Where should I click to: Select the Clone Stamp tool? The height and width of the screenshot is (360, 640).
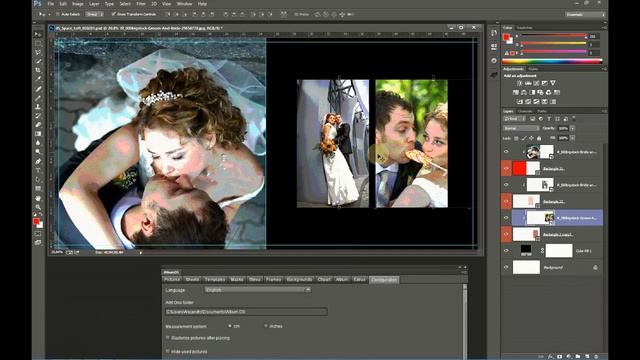point(38,107)
